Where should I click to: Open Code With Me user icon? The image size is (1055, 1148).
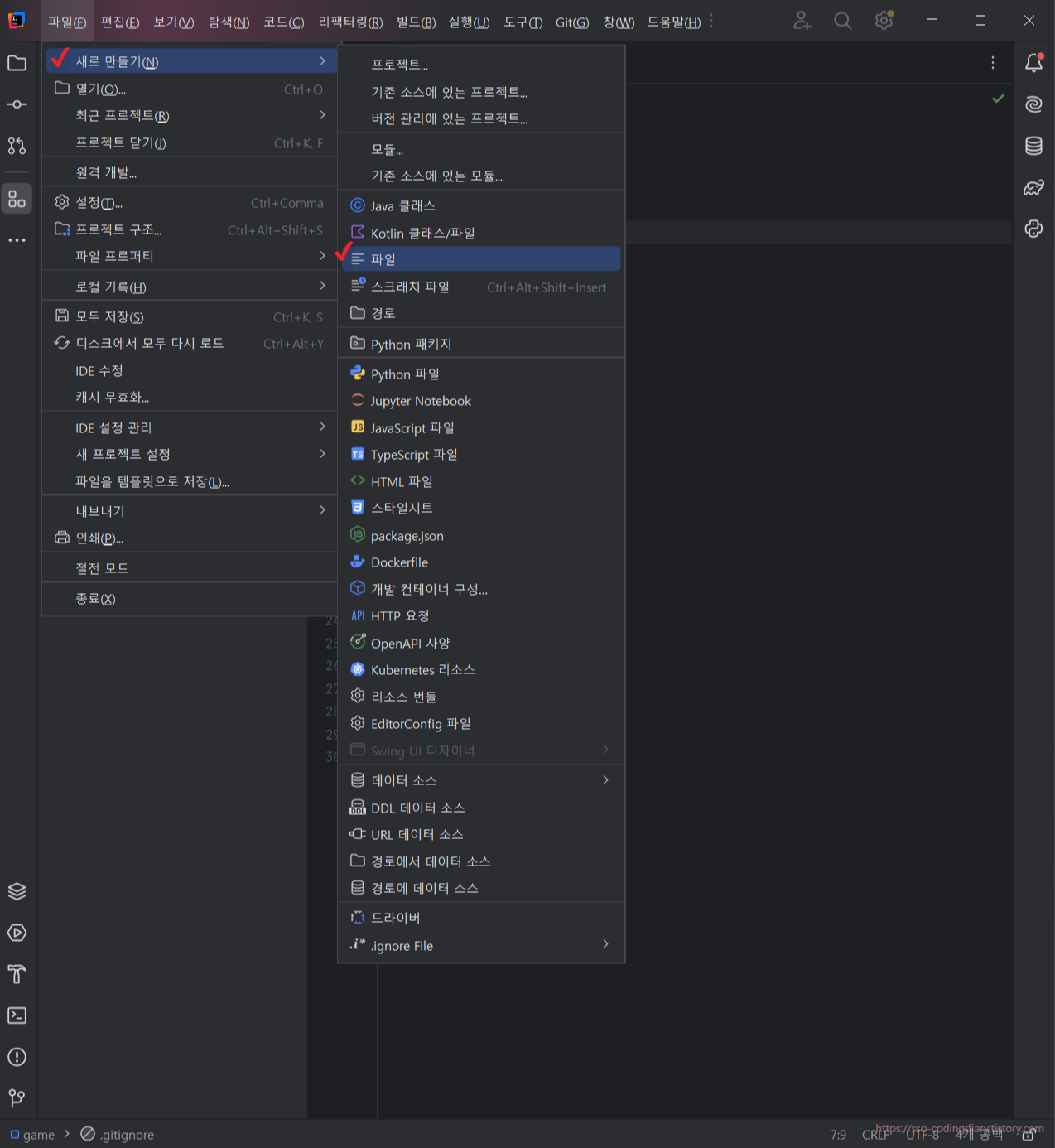click(802, 21)
